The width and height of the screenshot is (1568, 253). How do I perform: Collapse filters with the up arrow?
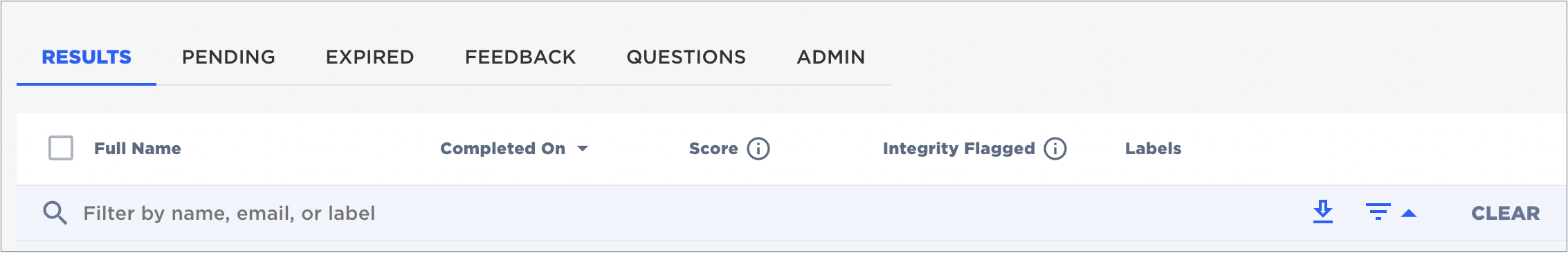[x=1409, y=214]
